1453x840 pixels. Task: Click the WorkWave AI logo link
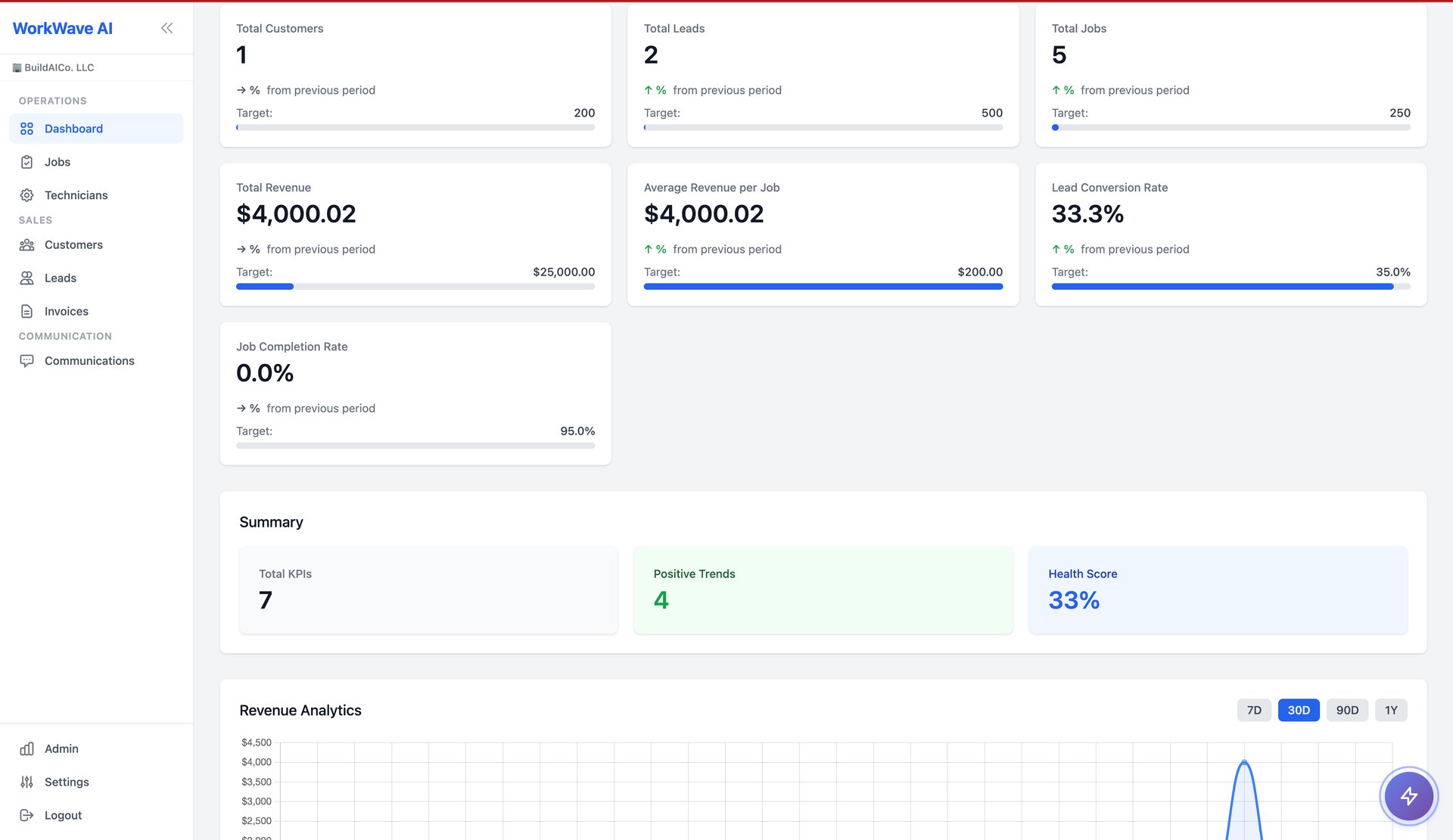(63, 29)
